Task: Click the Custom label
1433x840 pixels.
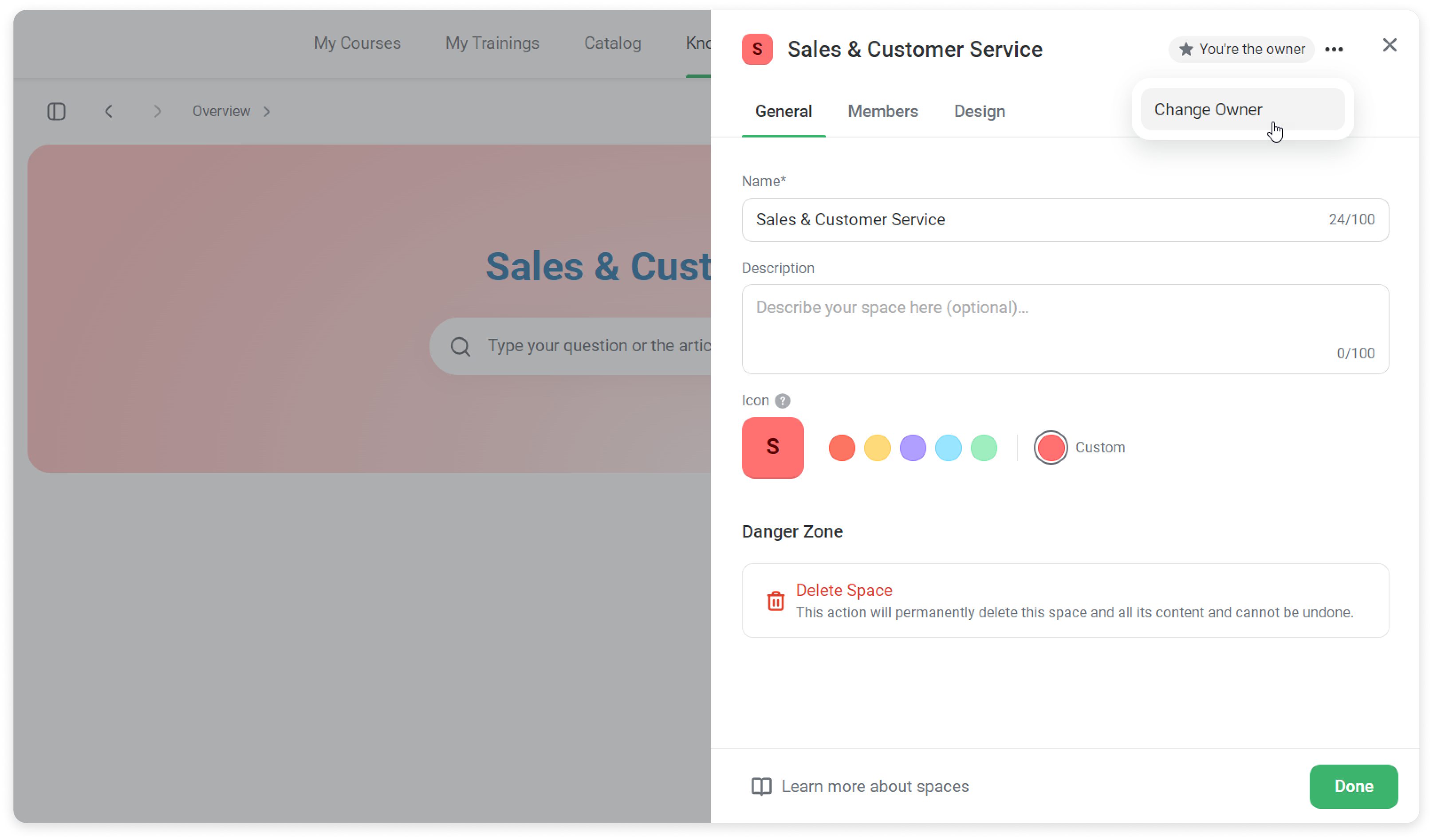Action: (x=1100, y=448)
